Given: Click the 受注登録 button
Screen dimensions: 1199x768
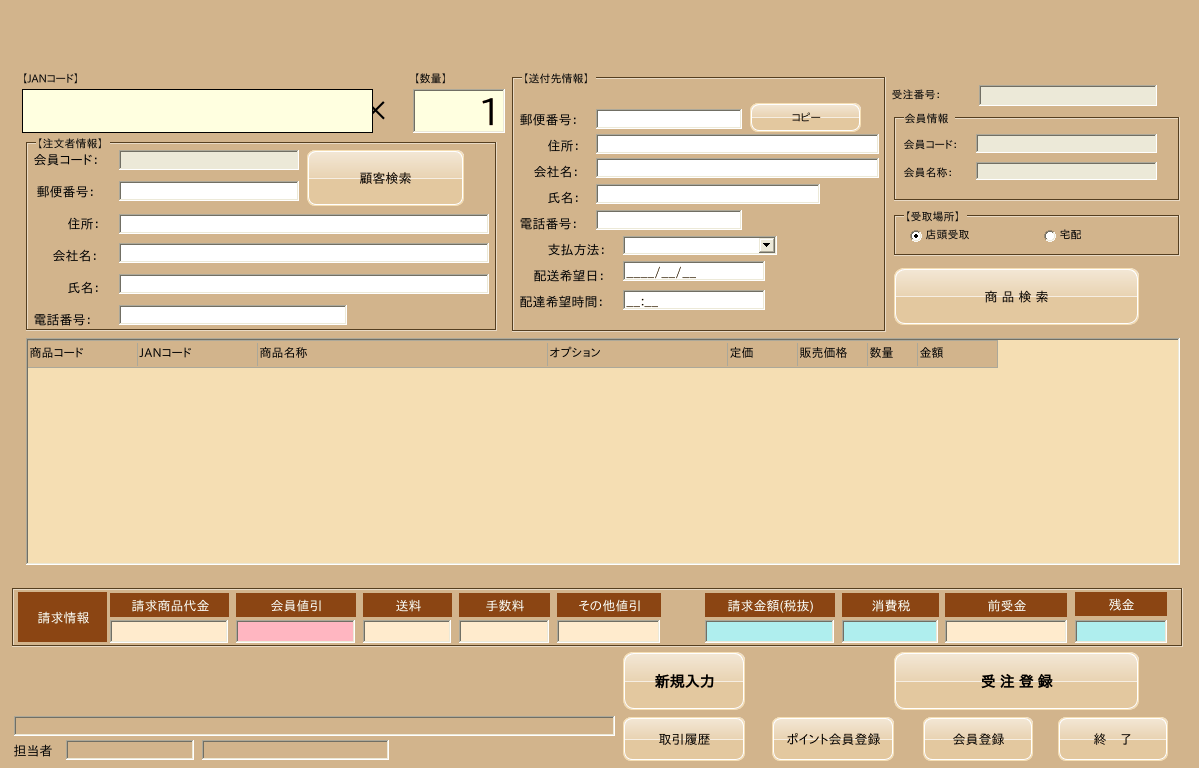Looking at the screenshot, I should [x=1016, y=681].
